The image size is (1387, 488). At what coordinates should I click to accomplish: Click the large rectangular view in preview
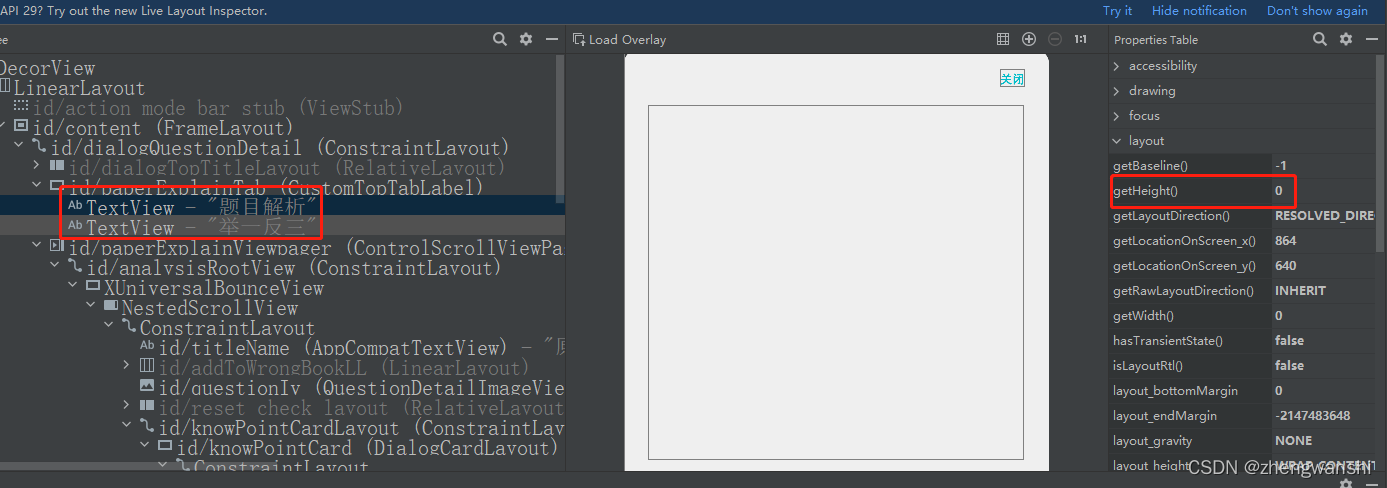coord(835,283)
